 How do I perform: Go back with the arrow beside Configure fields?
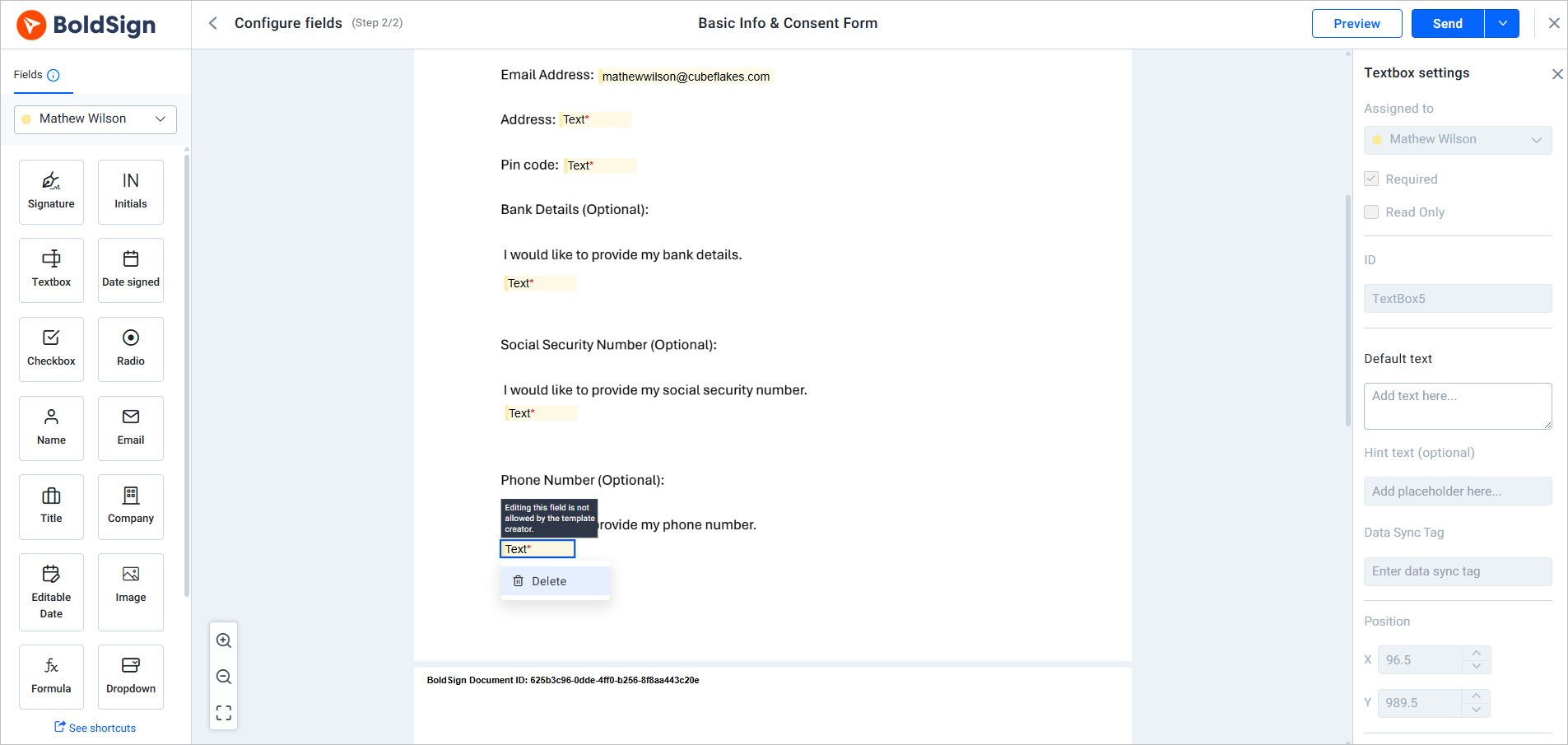tap(213, 23)
